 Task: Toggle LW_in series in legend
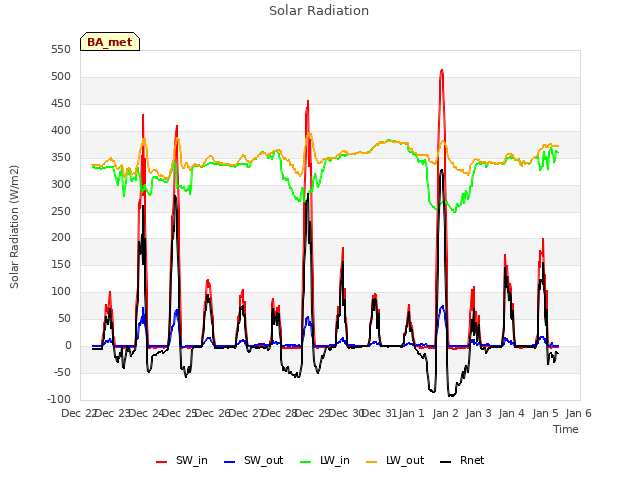point(325,460)
